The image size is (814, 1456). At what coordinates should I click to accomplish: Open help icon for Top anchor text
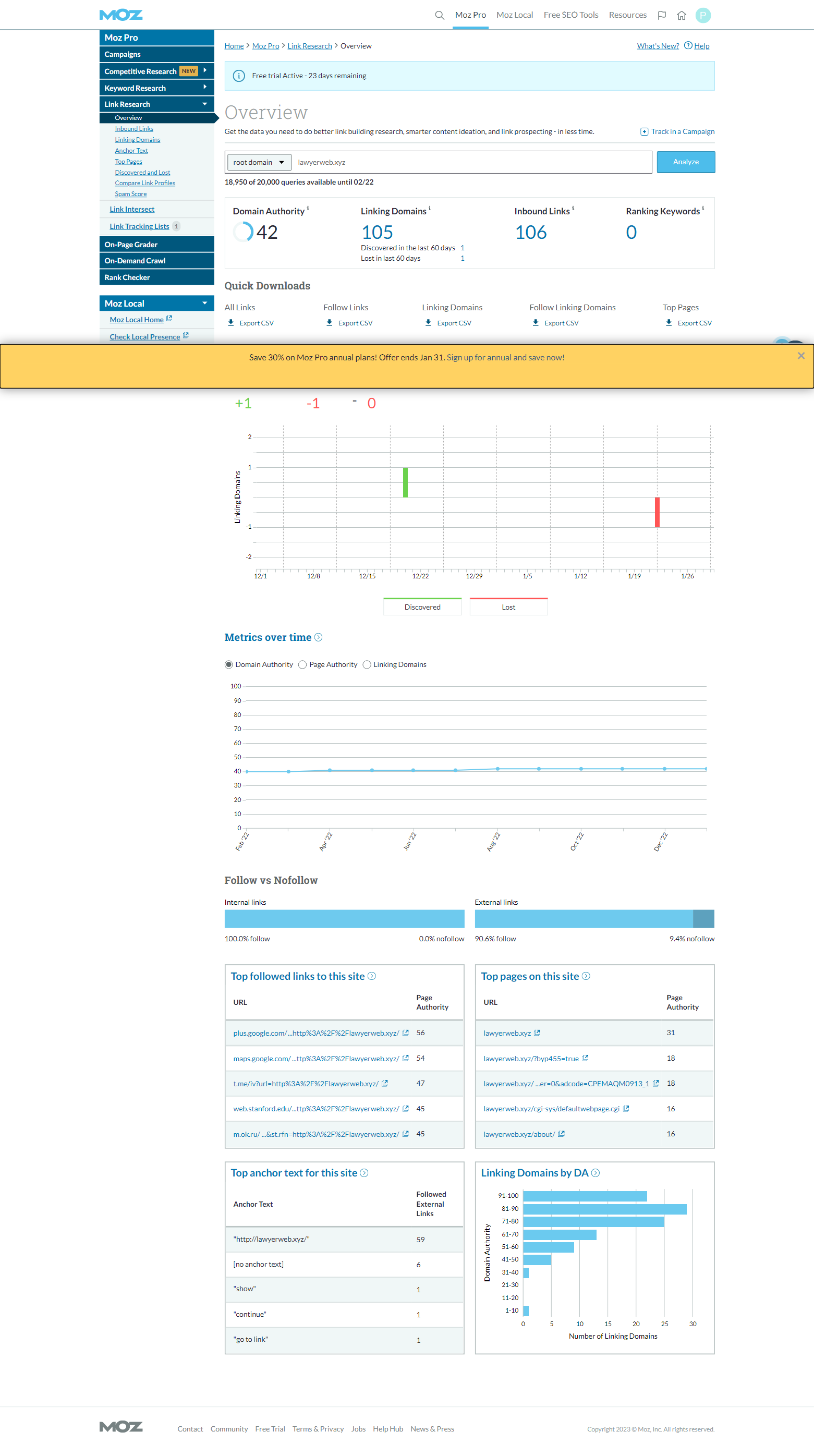(364, 1173)
